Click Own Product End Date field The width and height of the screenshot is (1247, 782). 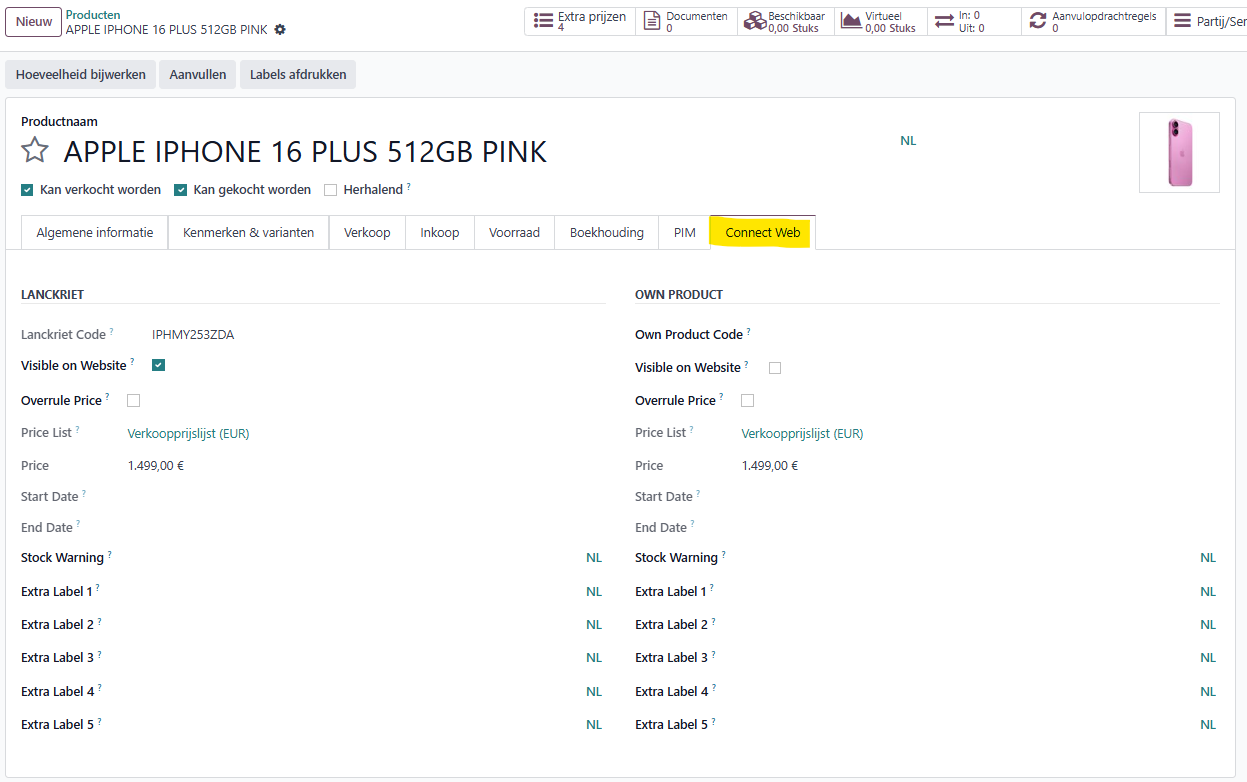point(980,527)
